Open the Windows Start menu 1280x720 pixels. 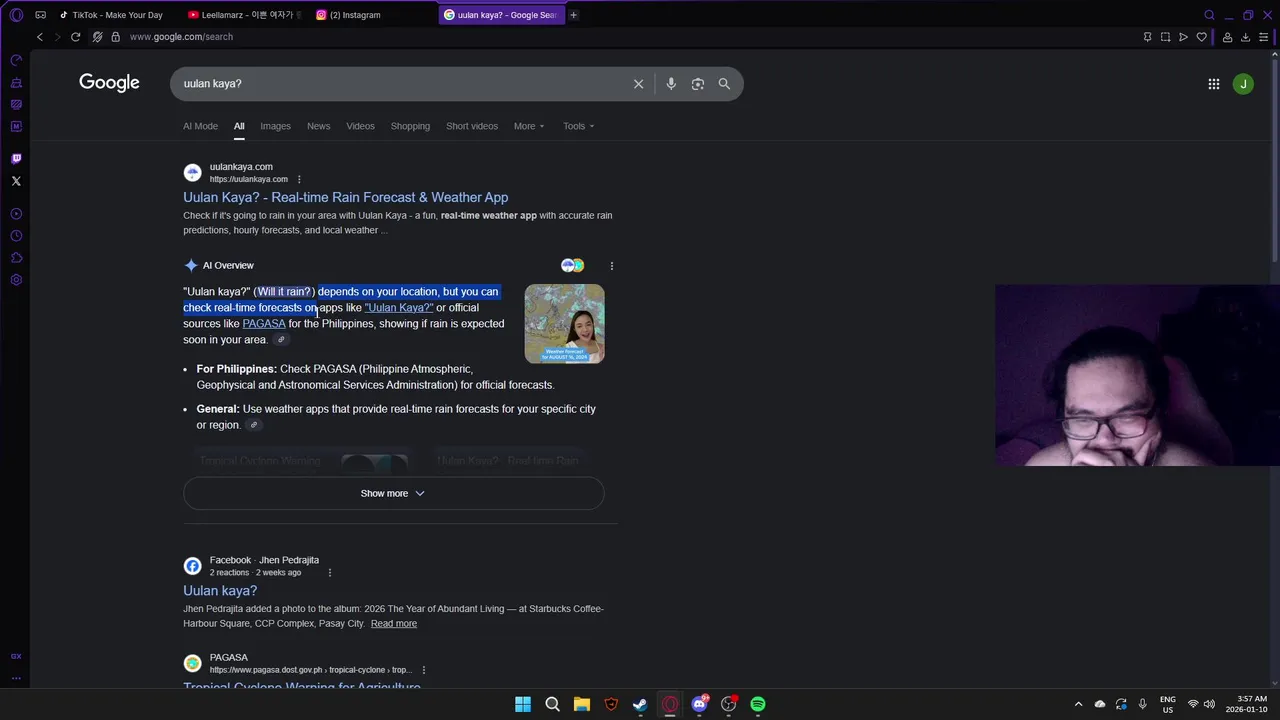pos(523,704)
